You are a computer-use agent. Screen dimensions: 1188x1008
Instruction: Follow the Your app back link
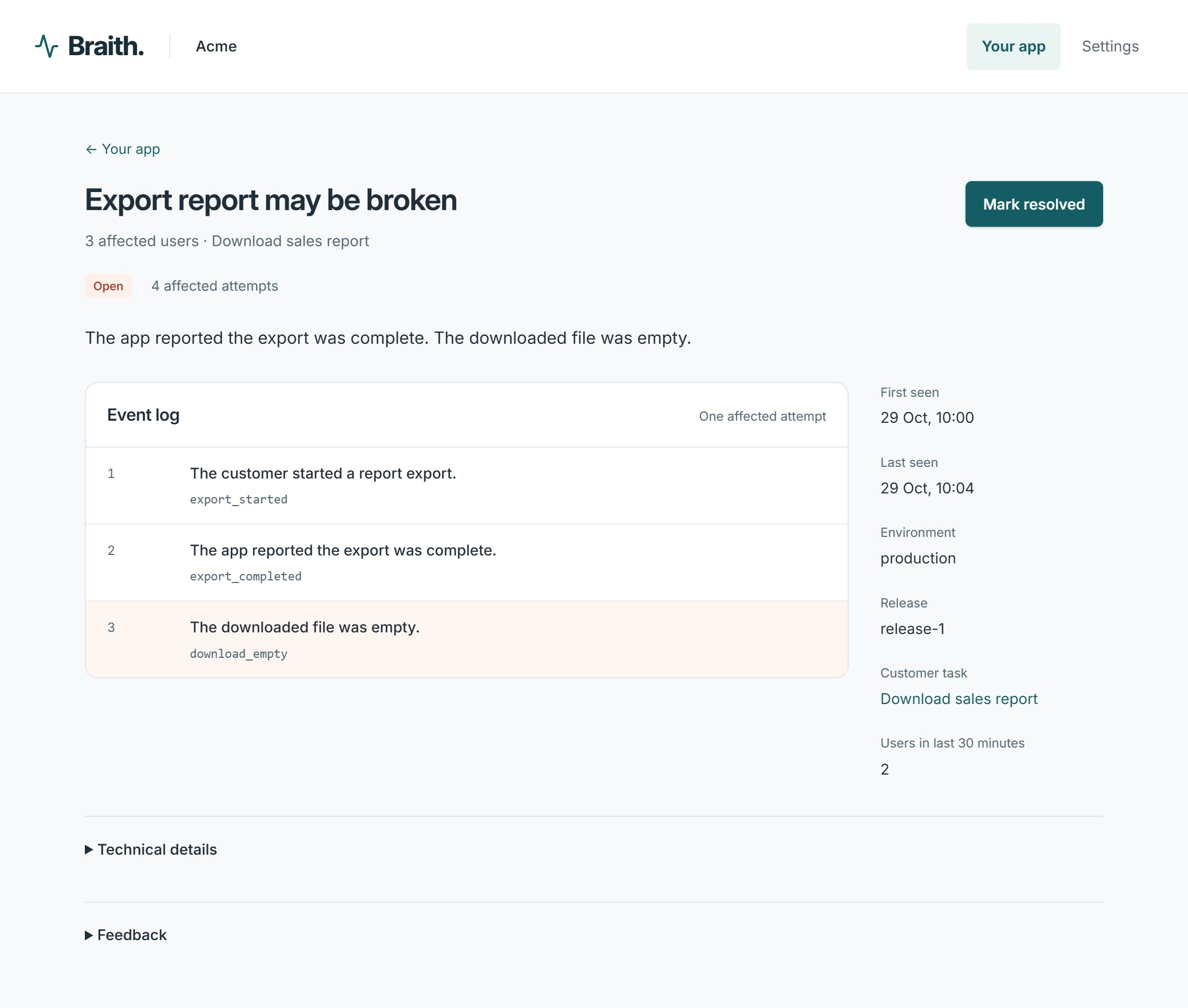point(123,149)
